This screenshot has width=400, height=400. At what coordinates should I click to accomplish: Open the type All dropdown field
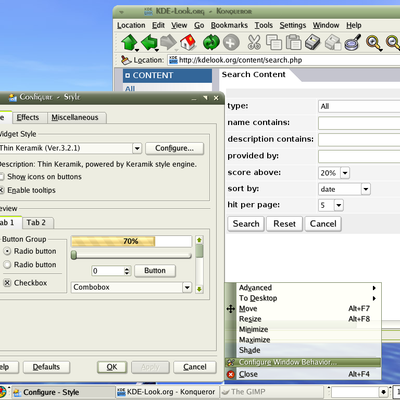tap(359, 106)
